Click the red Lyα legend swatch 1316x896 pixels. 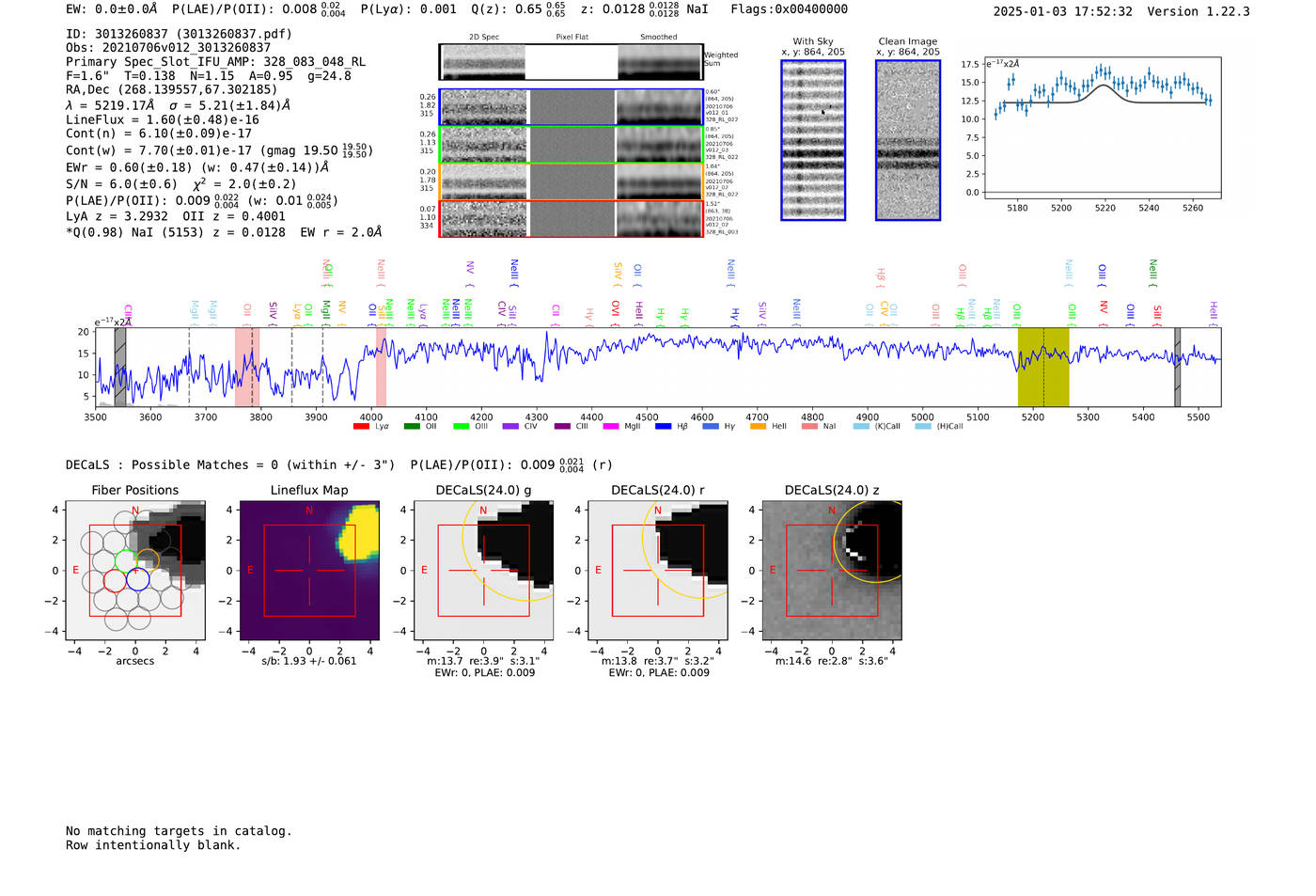361,427
